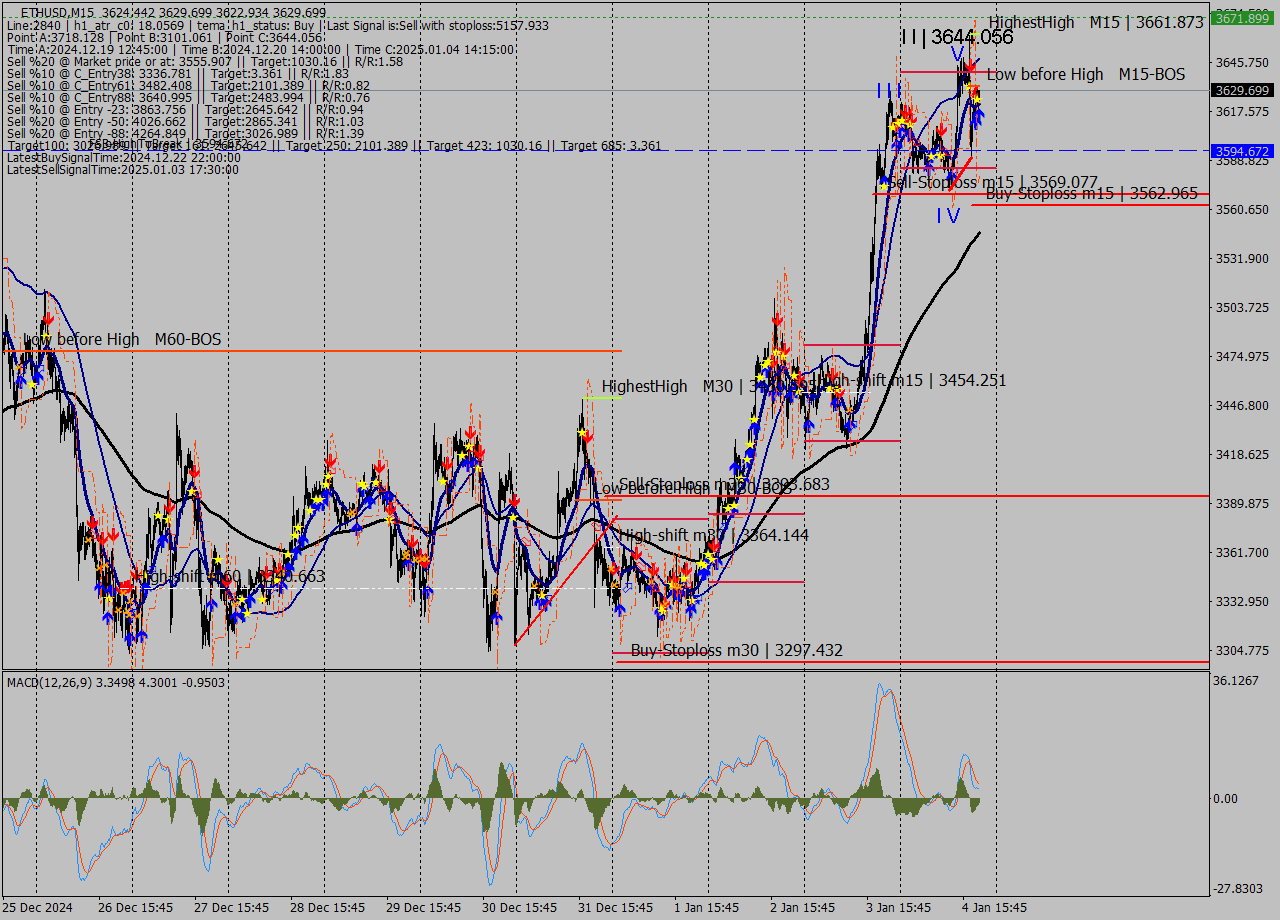Click the 3474.975 price axis value
The width and height of the screenshot is (1280, 920).
(1241, 356)
